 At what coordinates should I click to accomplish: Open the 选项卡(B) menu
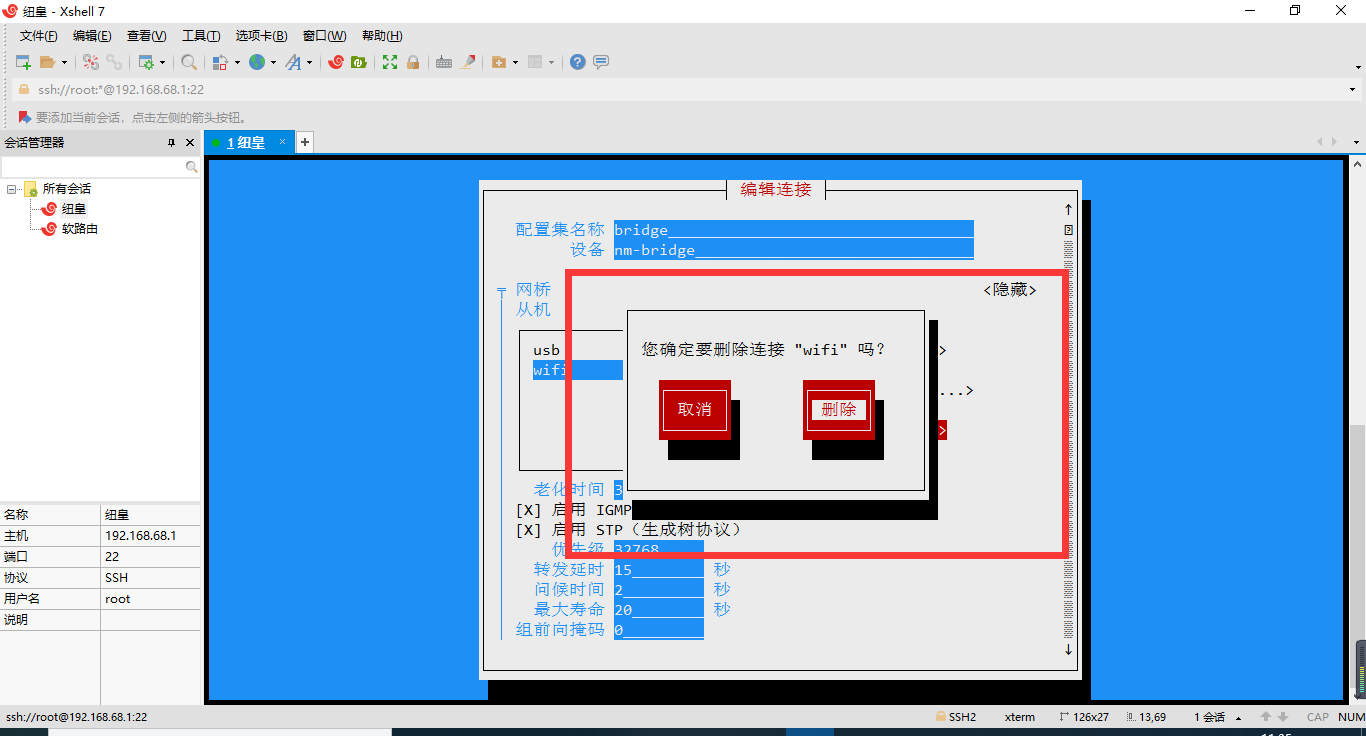(261, 36)
